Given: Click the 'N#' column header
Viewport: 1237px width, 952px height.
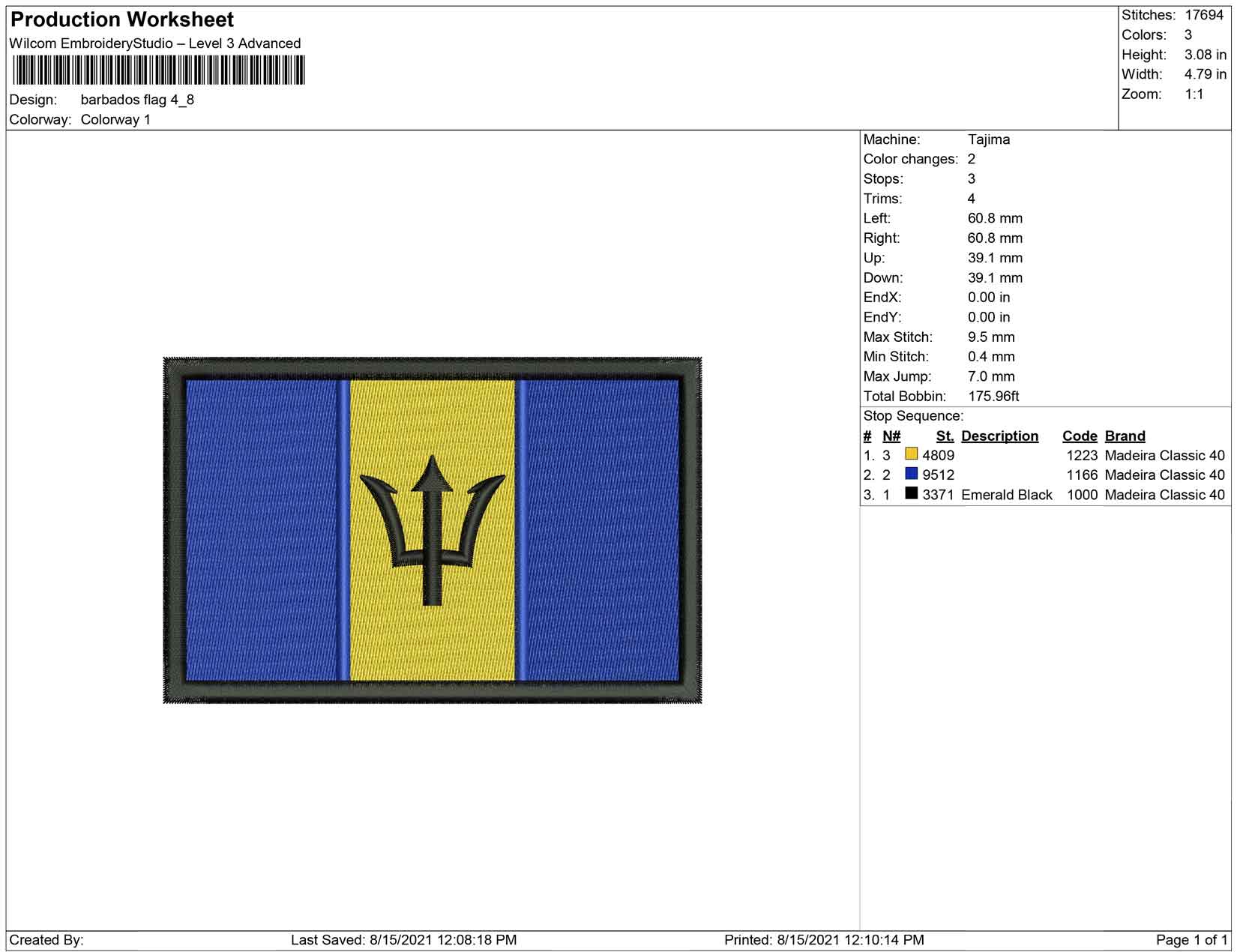Looking at the screenshot, I should [891, 436].
